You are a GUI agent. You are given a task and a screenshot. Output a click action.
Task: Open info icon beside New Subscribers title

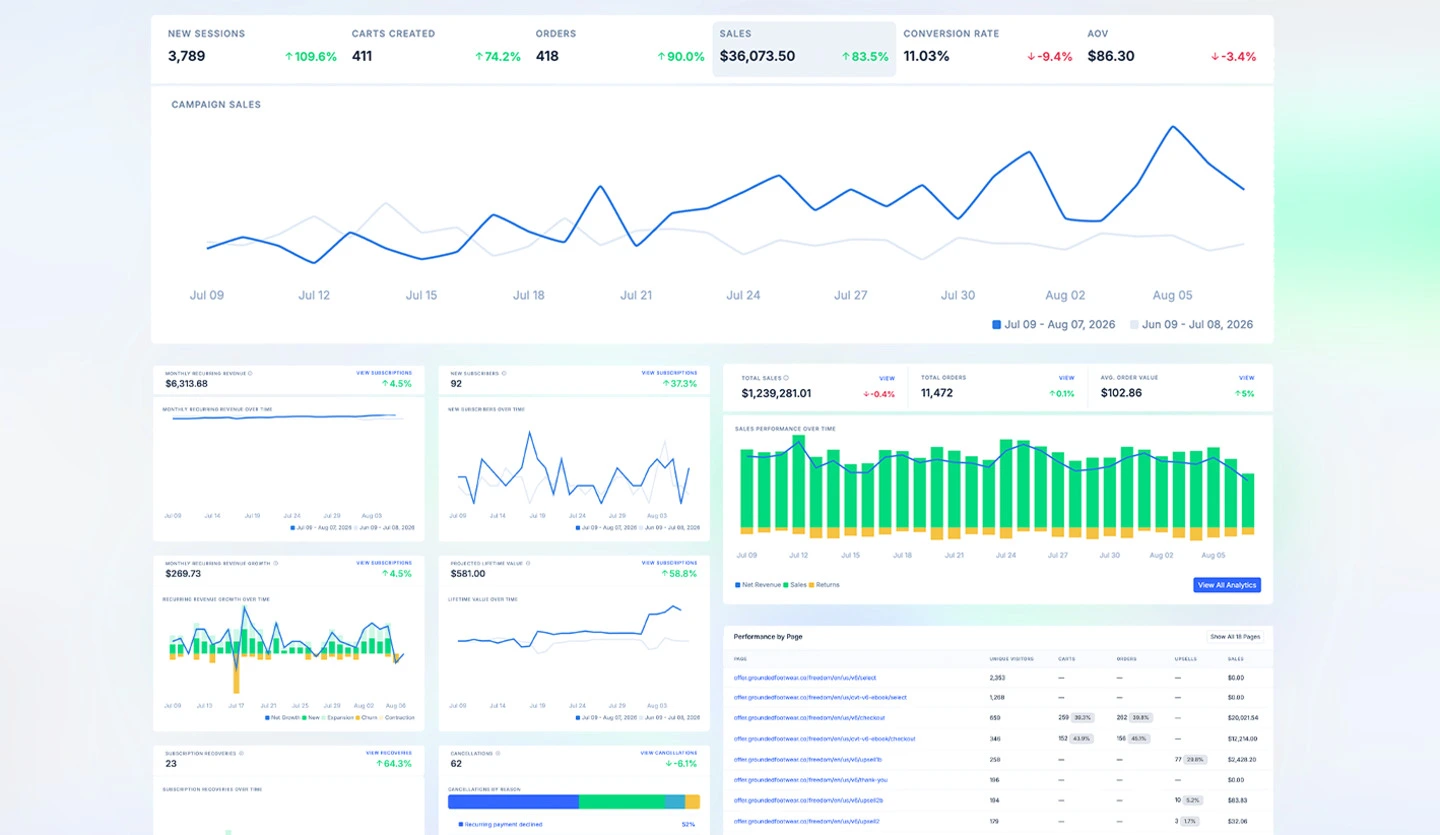pyautogui.click(x=504, y=373)
